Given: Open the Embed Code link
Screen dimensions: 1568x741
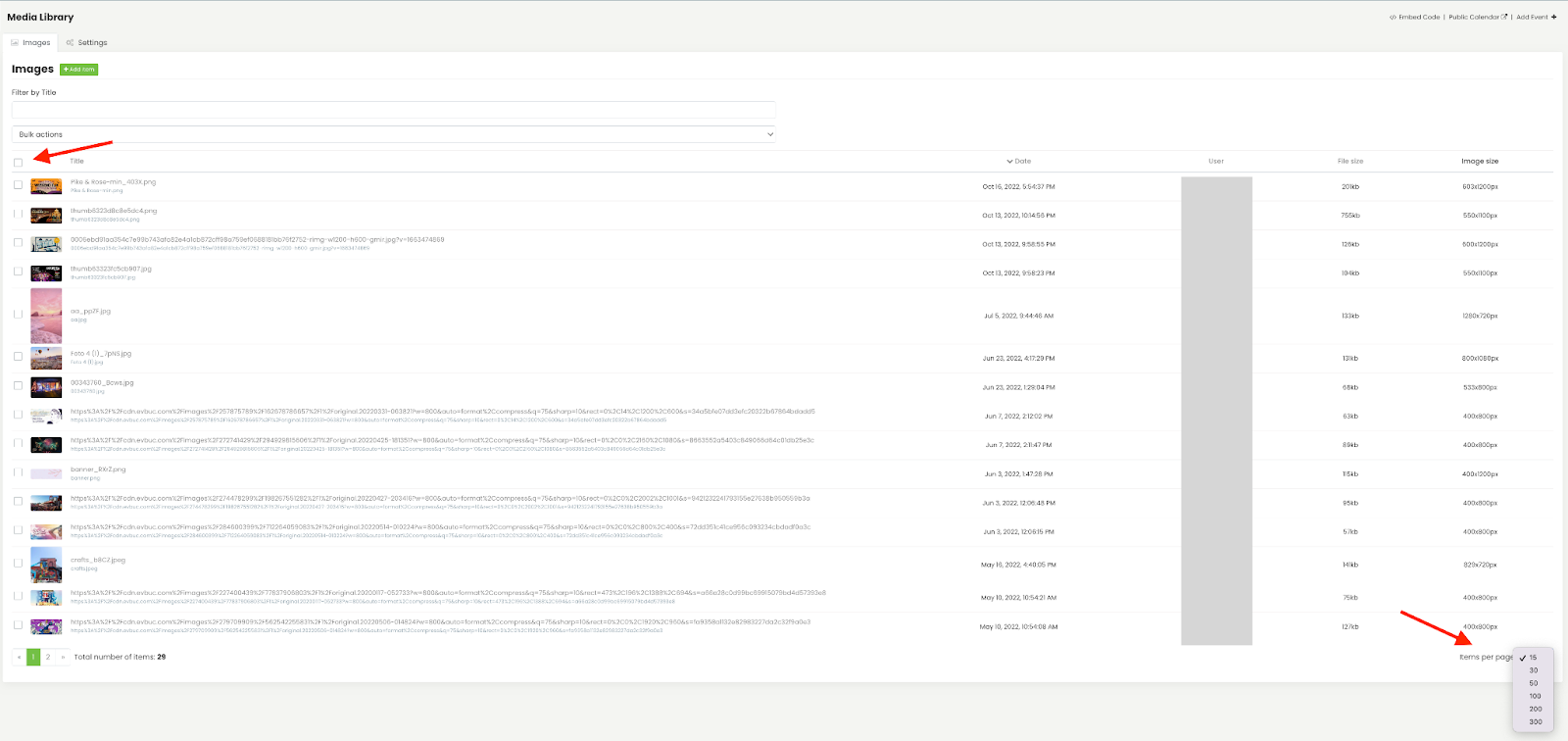Looking at the screenshot, I should click(1414, 17).
